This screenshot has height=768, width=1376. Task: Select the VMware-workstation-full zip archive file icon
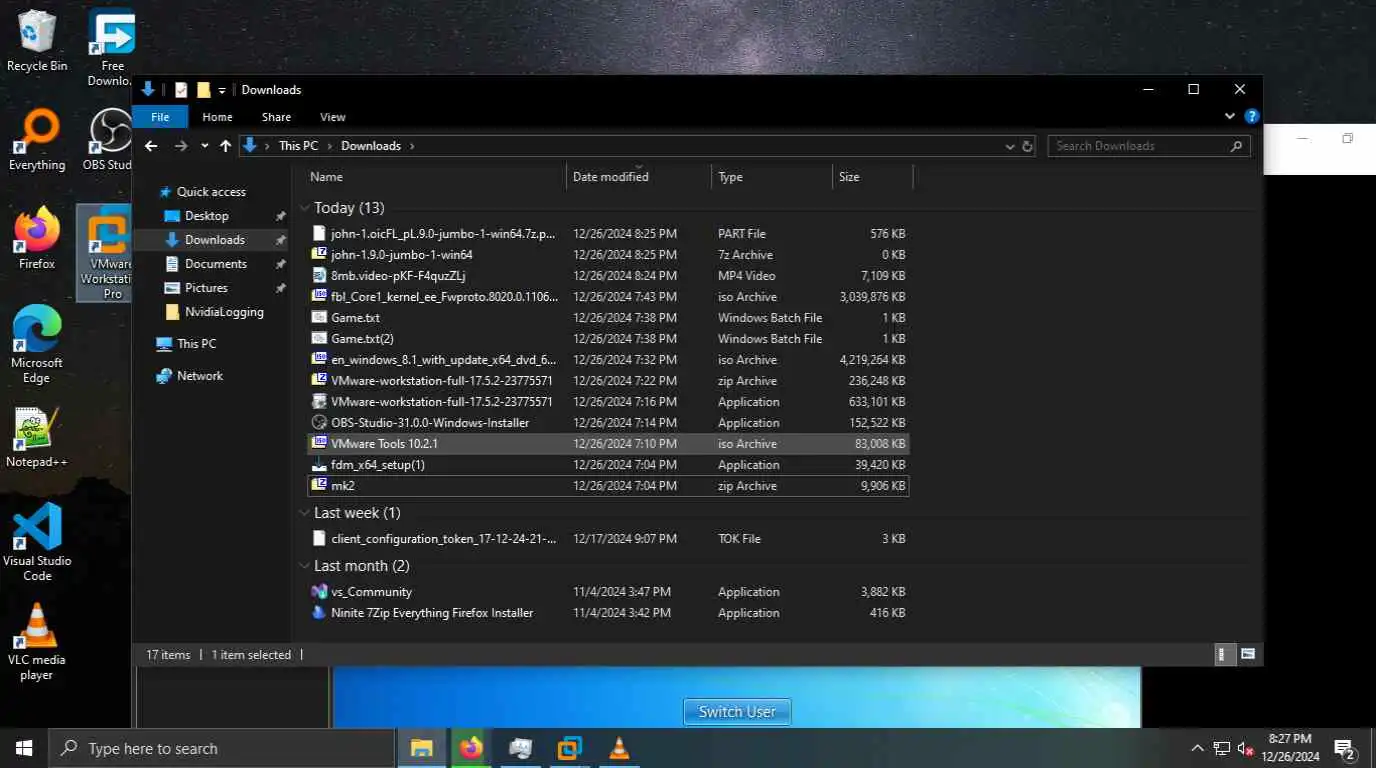(320, 381)
